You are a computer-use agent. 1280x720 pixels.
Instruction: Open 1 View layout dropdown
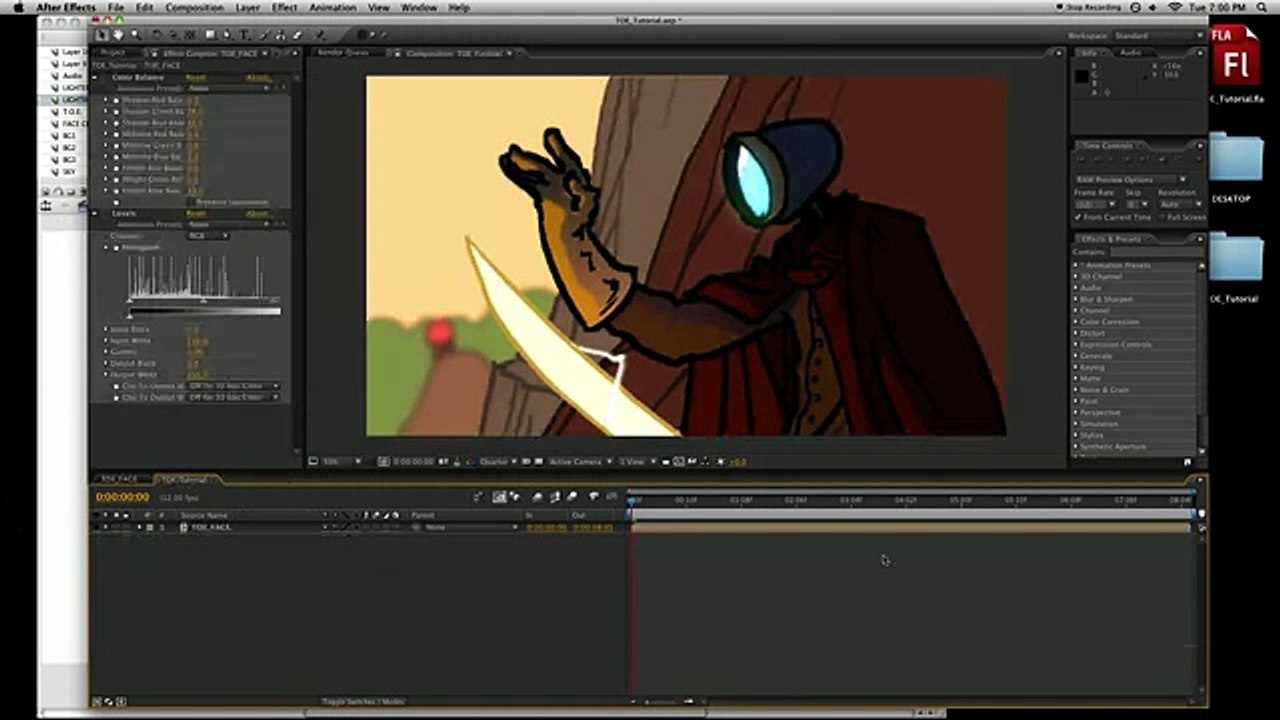tap(636, 462)
